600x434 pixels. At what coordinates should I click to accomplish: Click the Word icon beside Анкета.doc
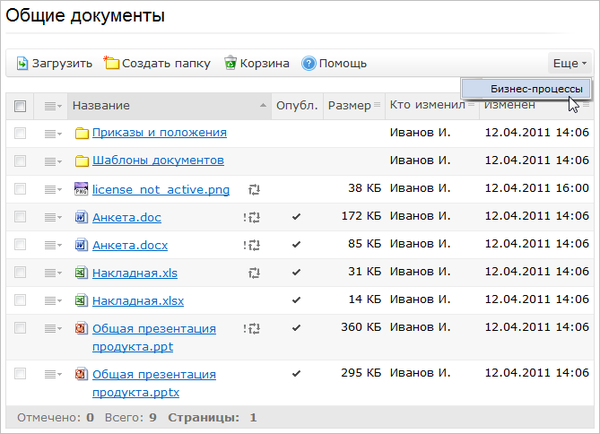(x=82, y=217)
